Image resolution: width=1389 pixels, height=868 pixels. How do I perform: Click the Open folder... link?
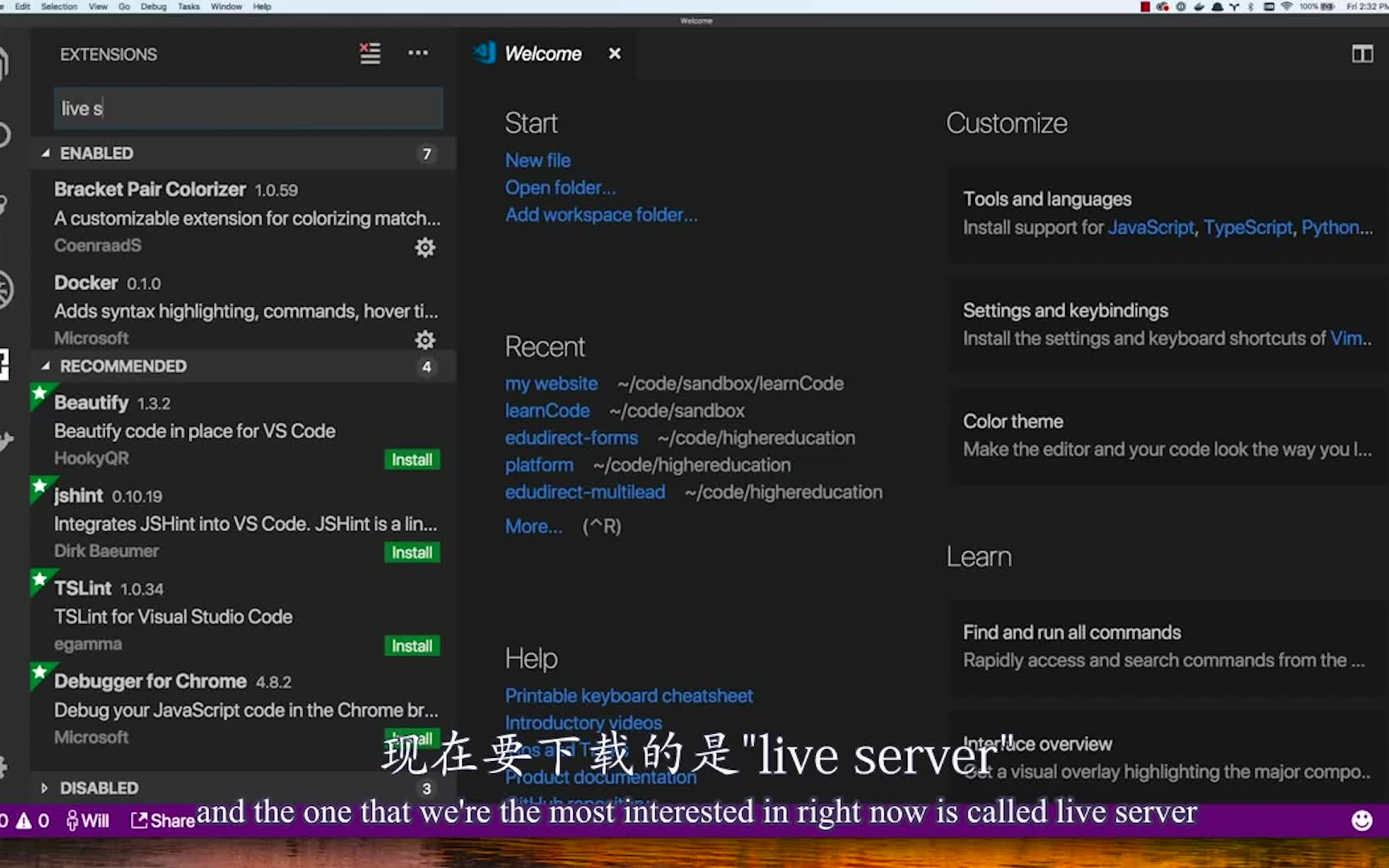click(x=560, y=188)
